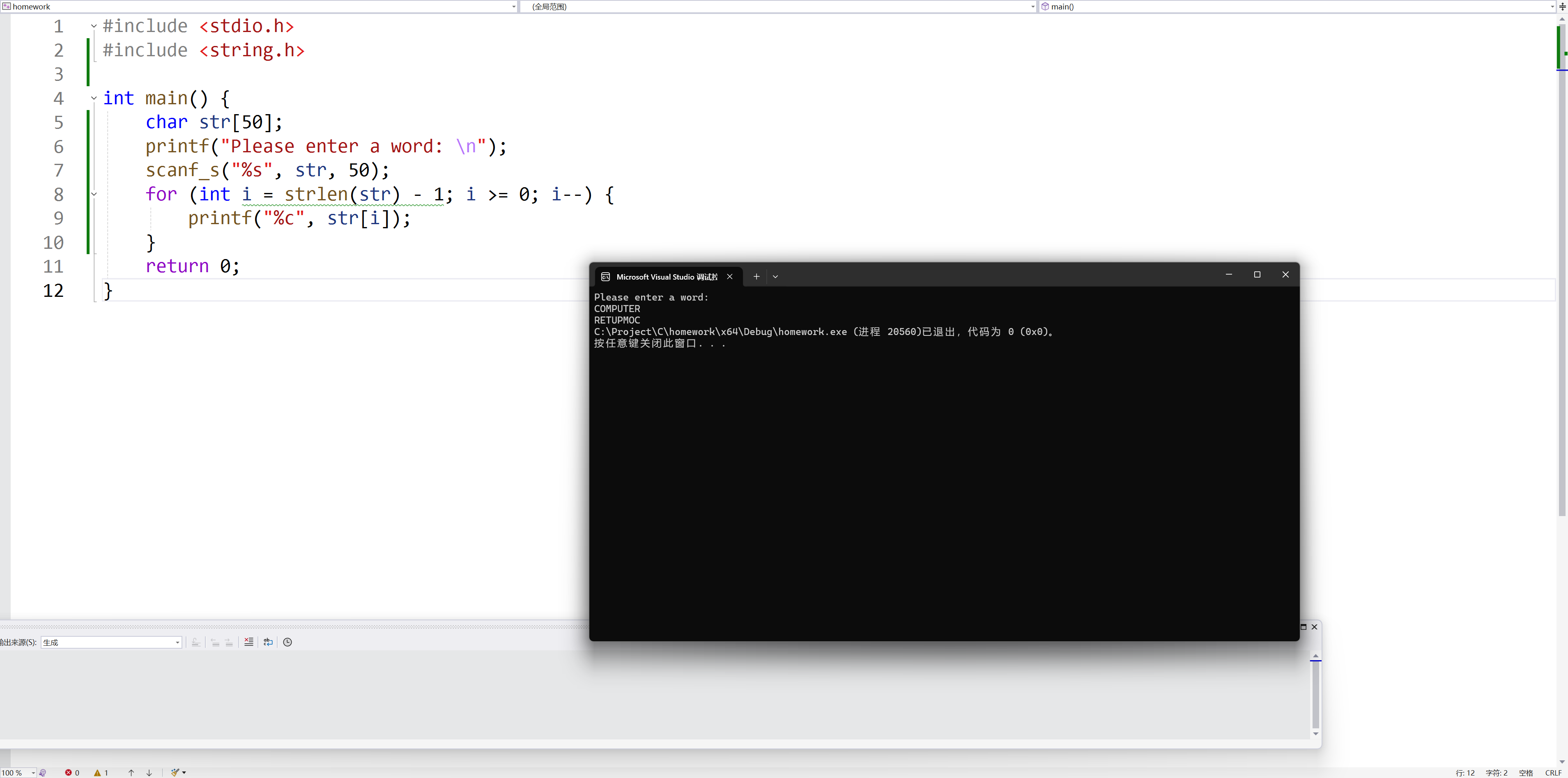This screenshot has width=1568, height=778.
Task: Click the editor split-window handle icon
Action: click(1562, 7)
